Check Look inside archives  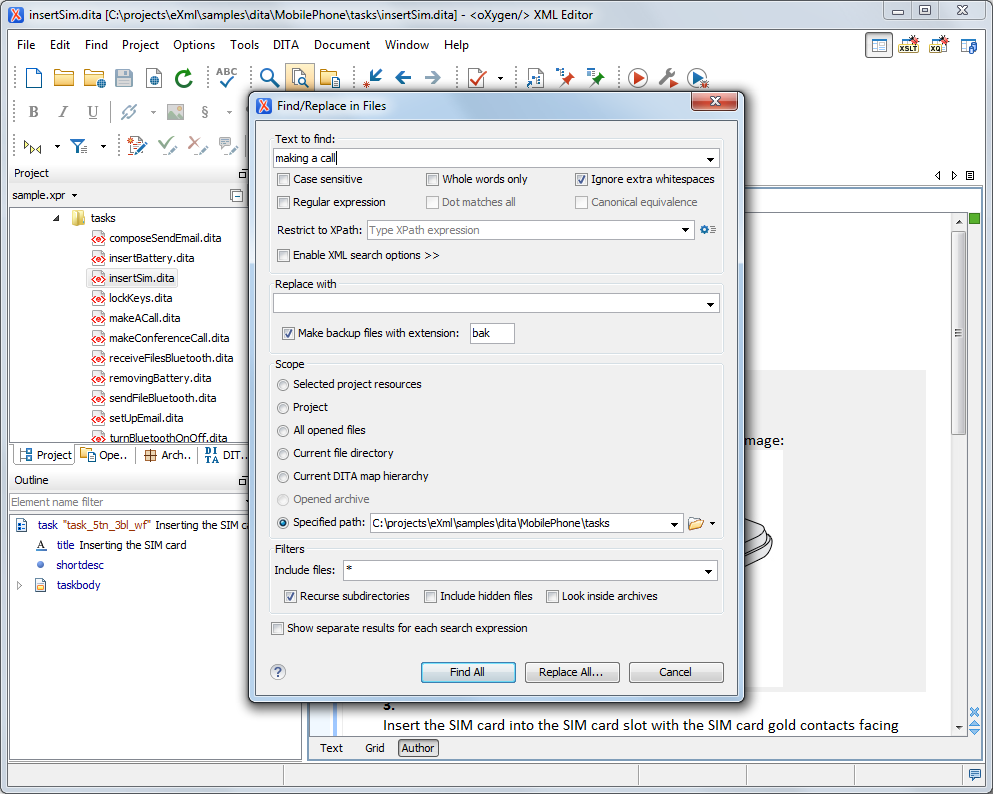[x=552, y=596]
